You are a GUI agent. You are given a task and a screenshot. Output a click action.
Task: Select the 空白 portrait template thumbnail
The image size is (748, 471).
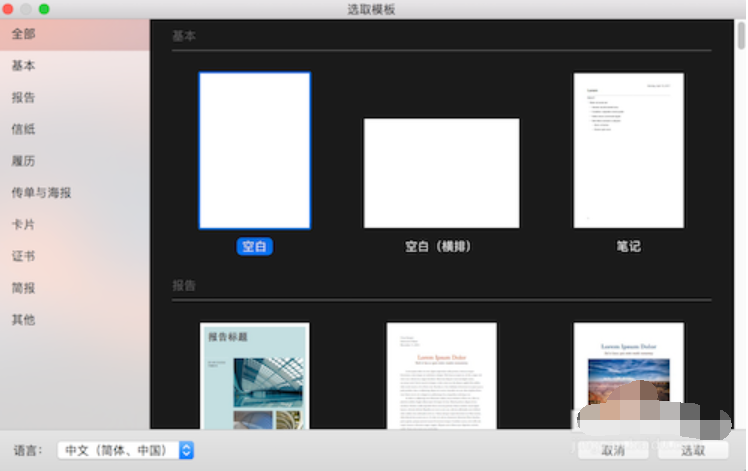[x=254, y=150]
